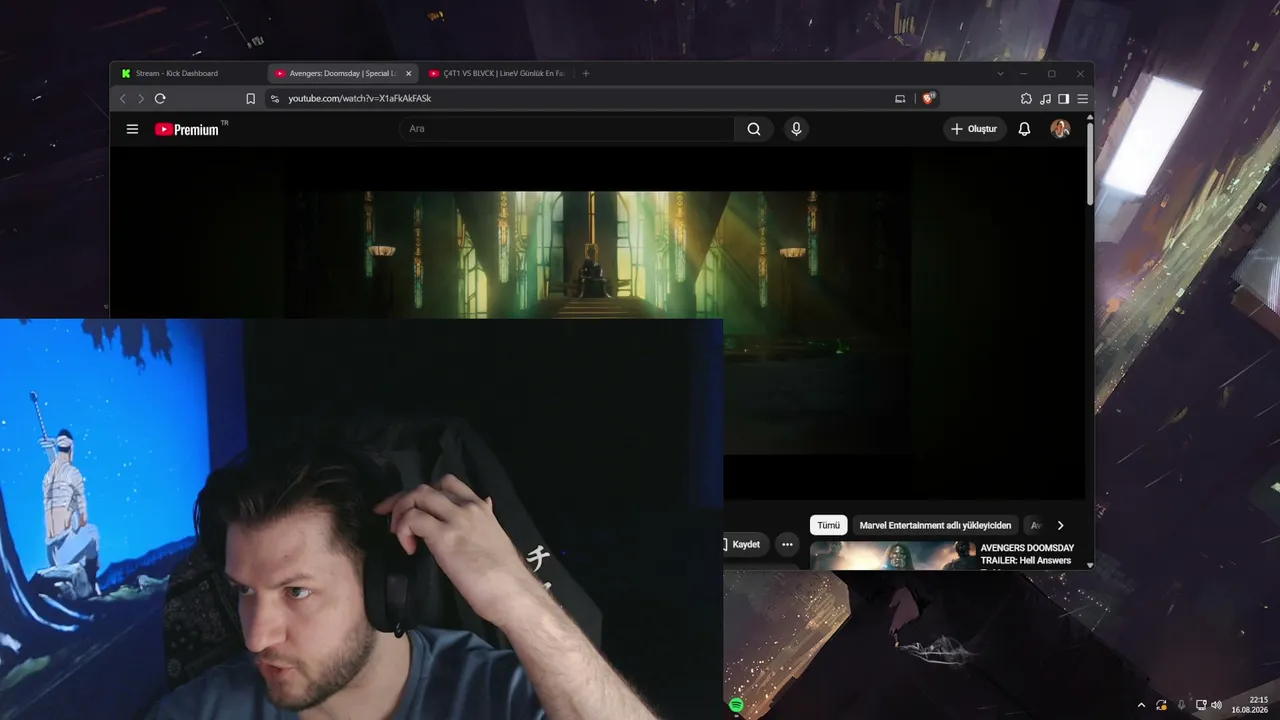Open Spotify from the taskbar

tap(736, 705)
